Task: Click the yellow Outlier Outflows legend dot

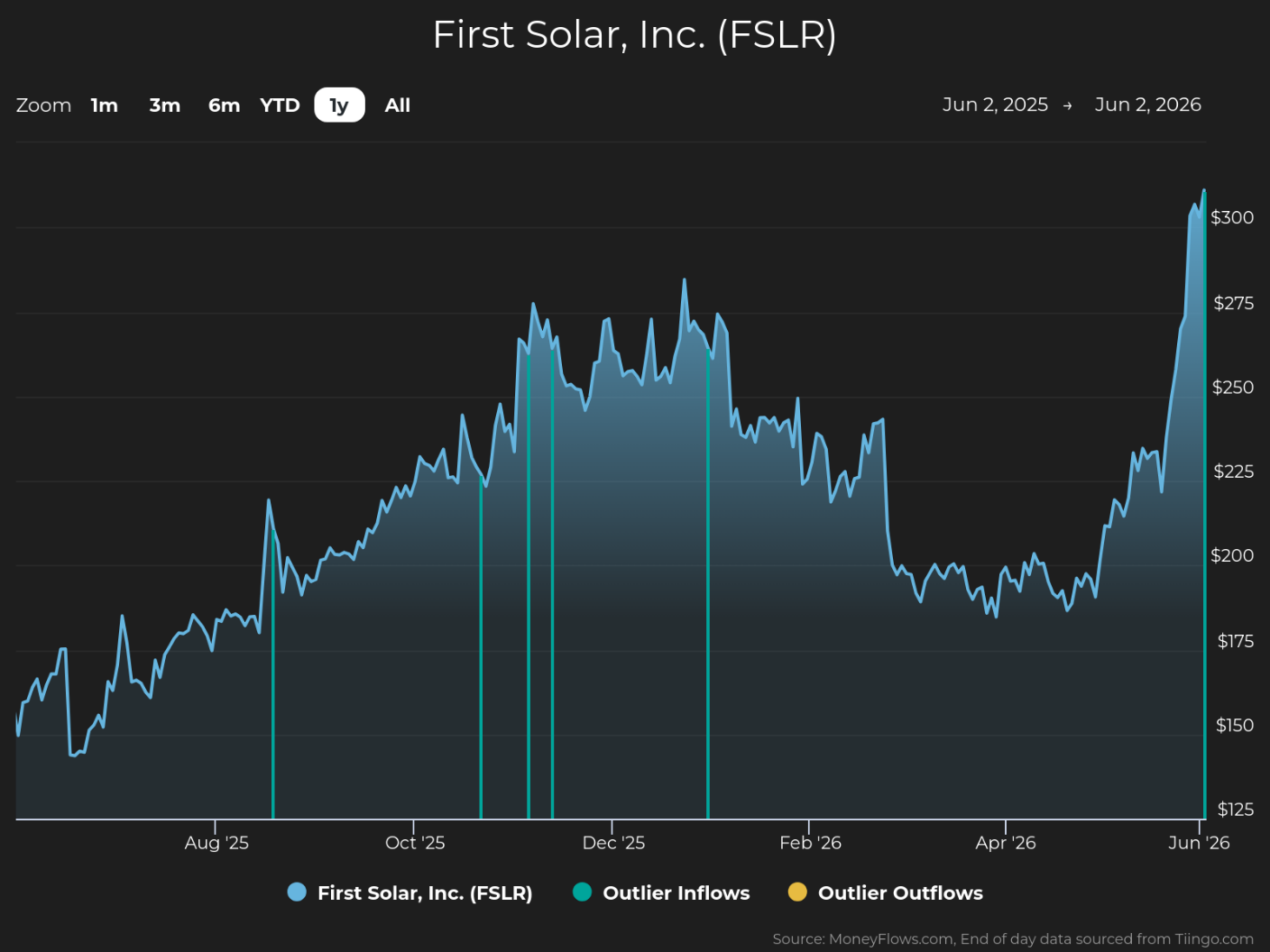Action: 797,892
